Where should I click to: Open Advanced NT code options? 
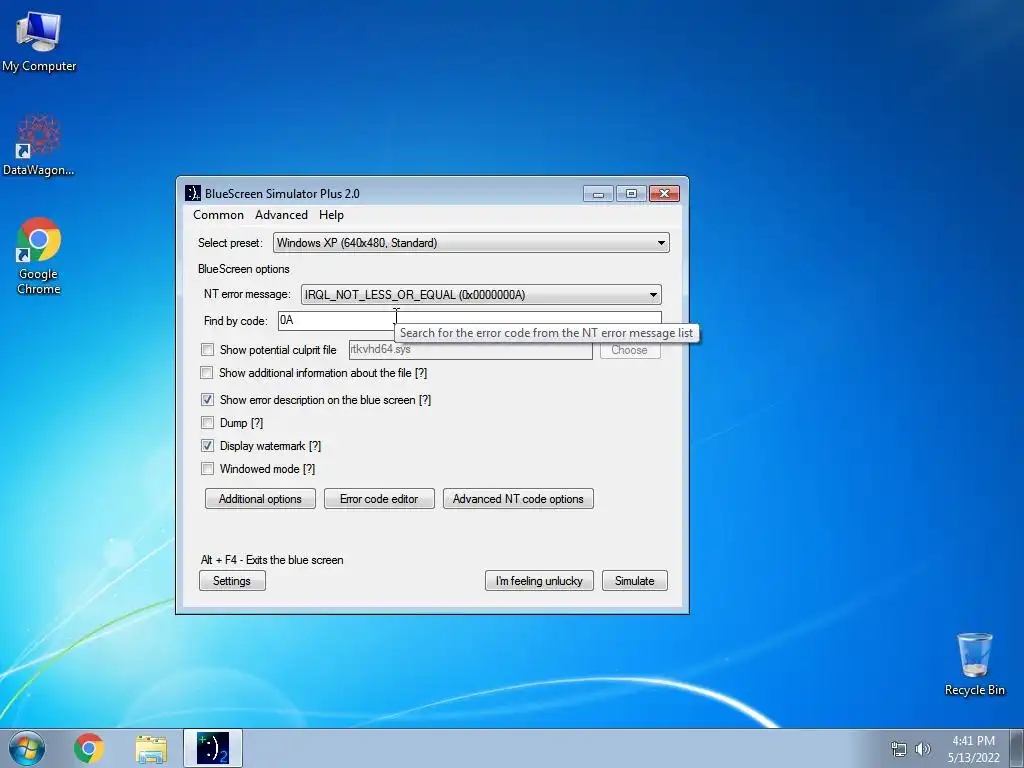(518, 499)
